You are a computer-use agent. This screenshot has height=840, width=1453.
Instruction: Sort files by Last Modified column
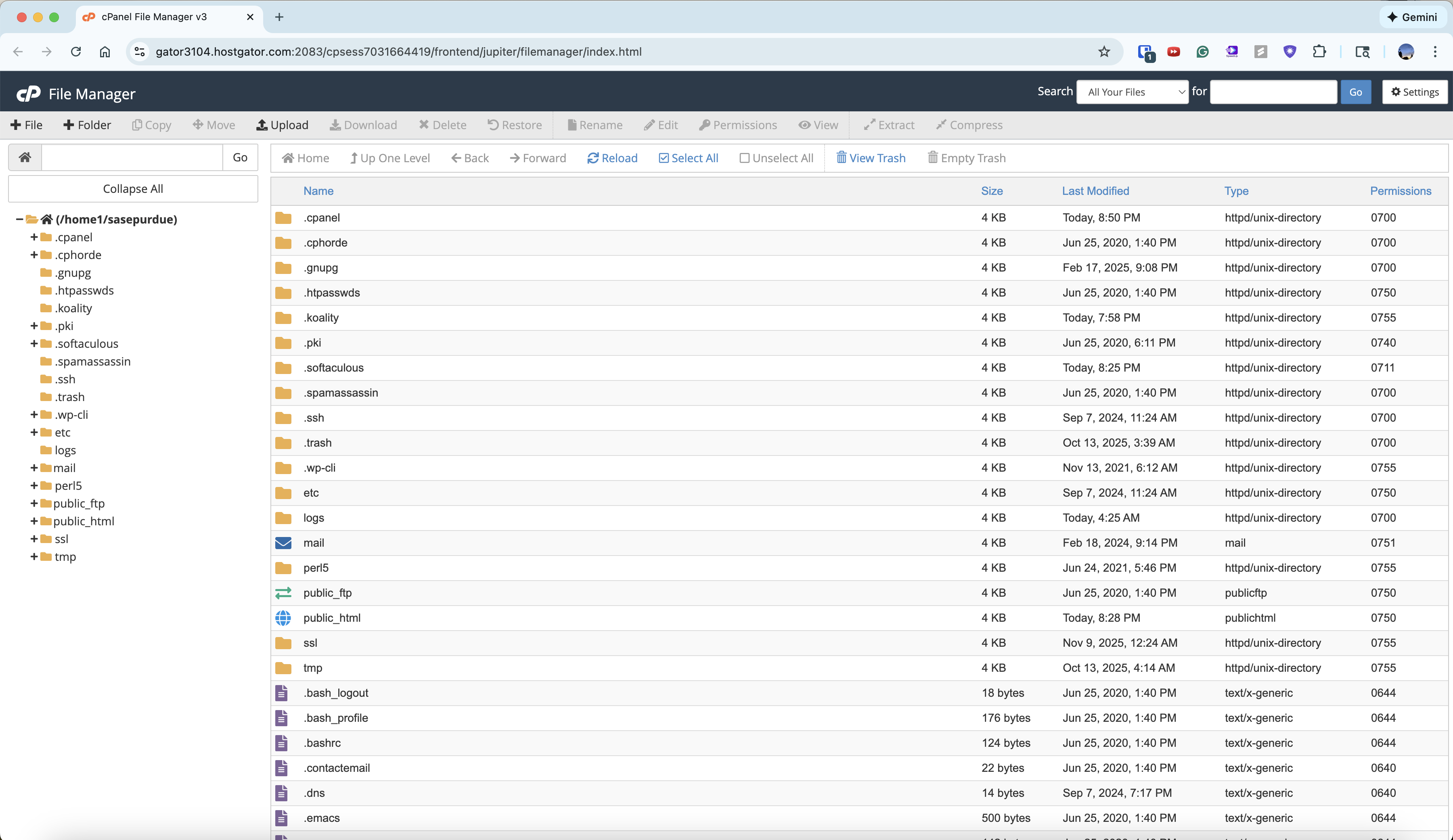1095,190
